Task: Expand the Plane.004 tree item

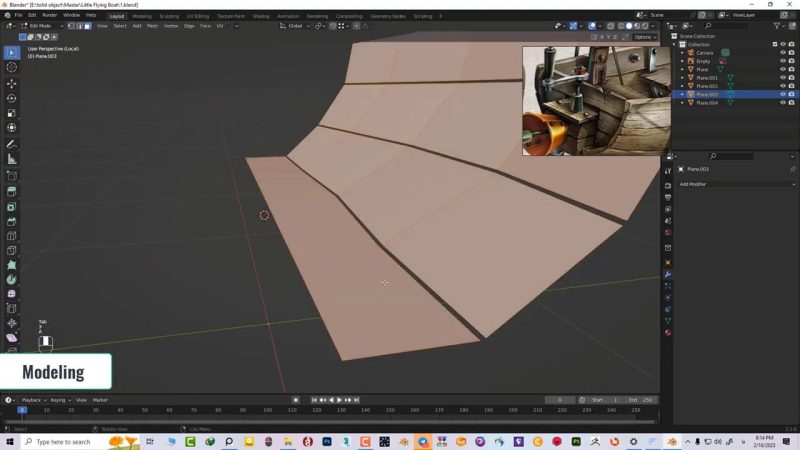Action: pyautogui.click(x=683, y=102)
